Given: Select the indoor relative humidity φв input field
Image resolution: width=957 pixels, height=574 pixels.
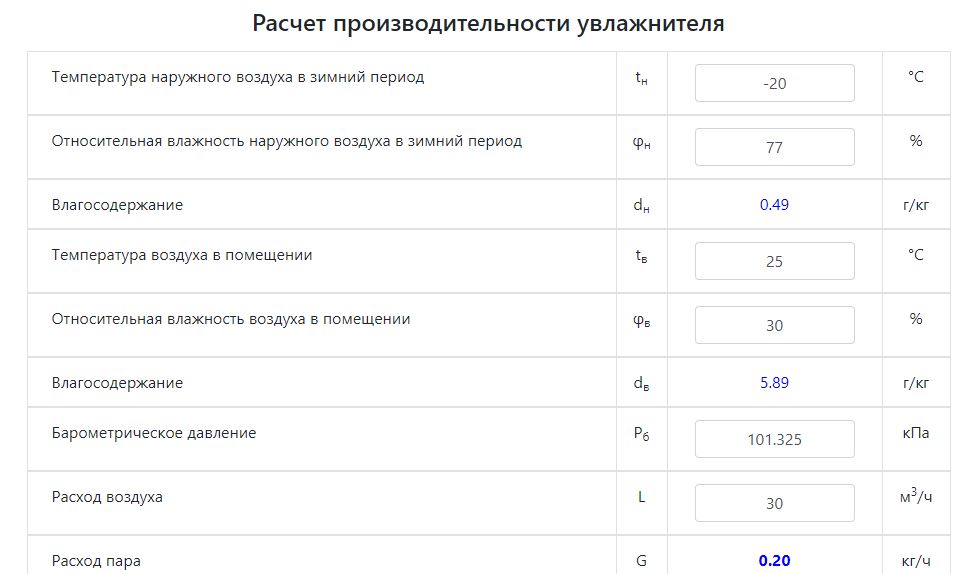Looking at the screenshot, I should coord(774,325).
